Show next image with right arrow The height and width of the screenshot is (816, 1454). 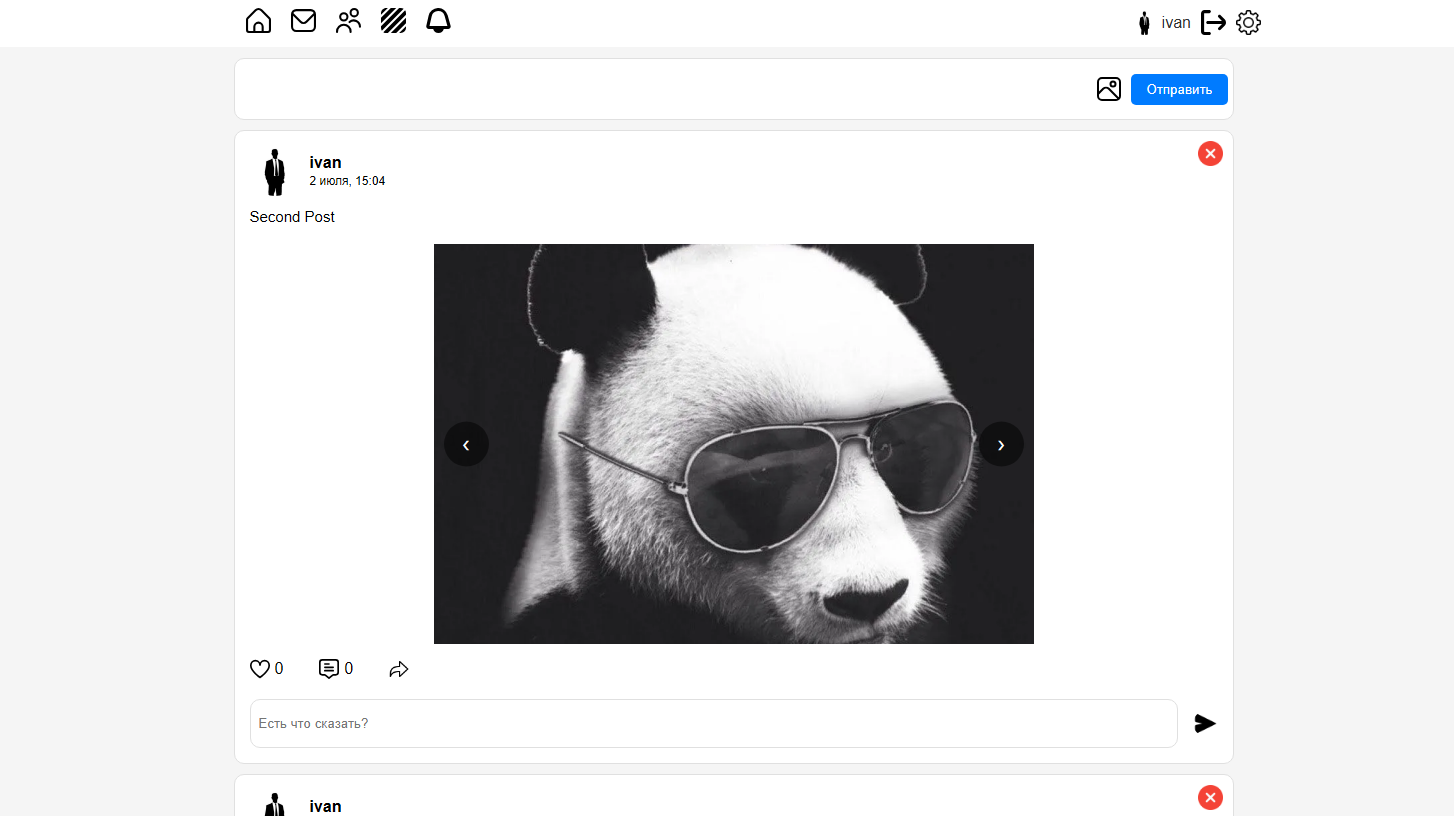(1001, 444)
